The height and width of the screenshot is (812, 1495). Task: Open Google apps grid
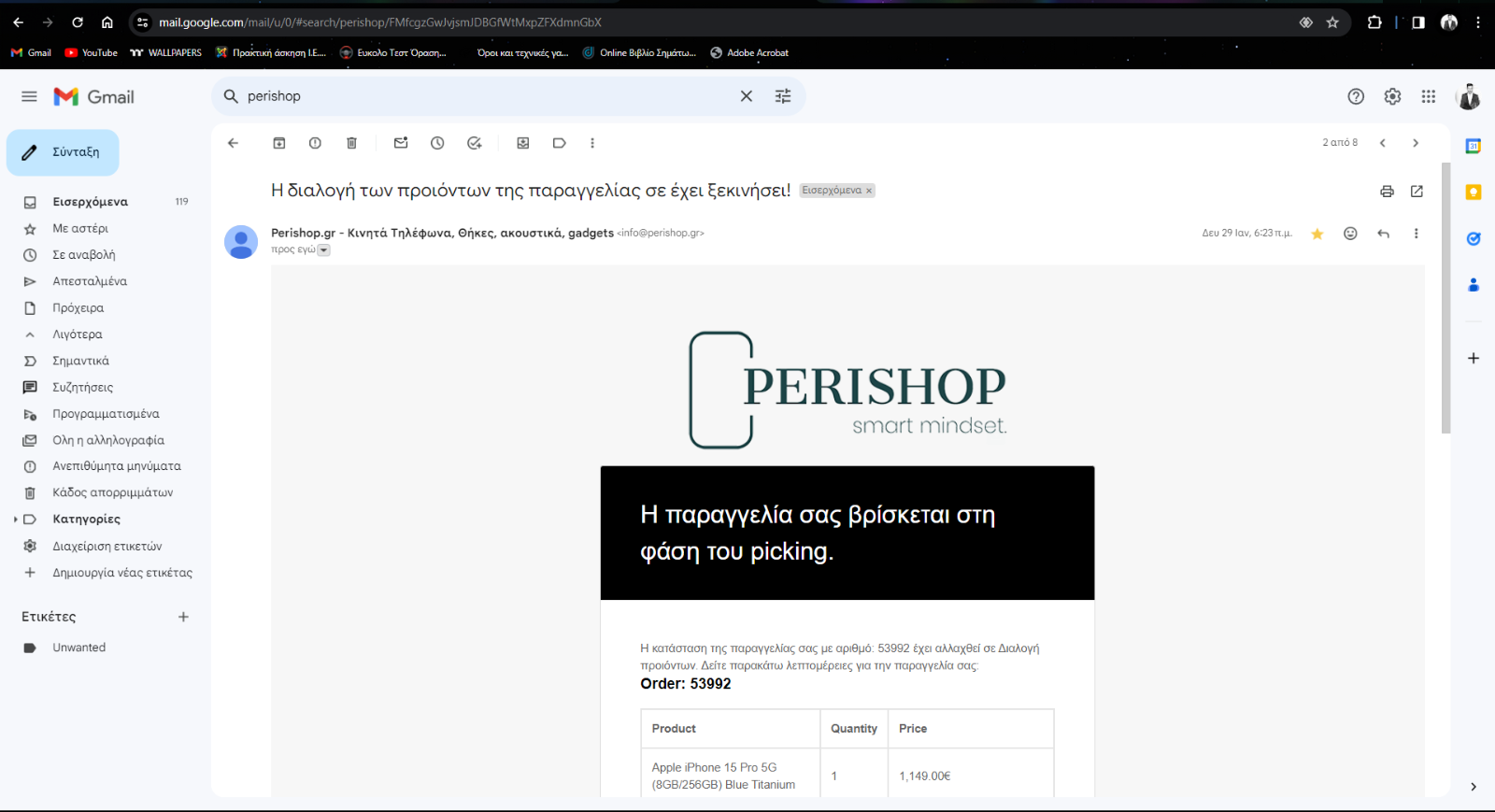click(x=1429, y=96)
